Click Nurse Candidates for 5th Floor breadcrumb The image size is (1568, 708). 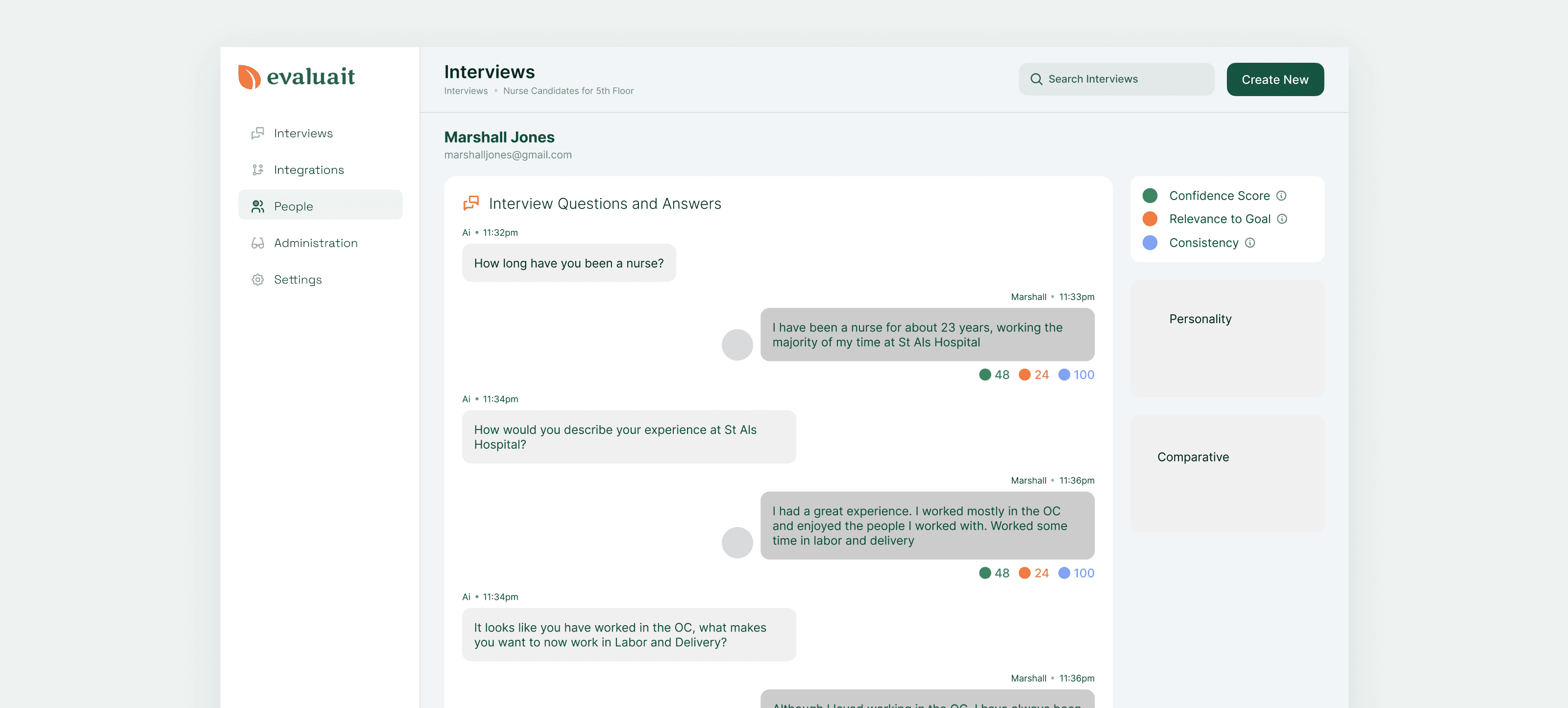(568, 91)
